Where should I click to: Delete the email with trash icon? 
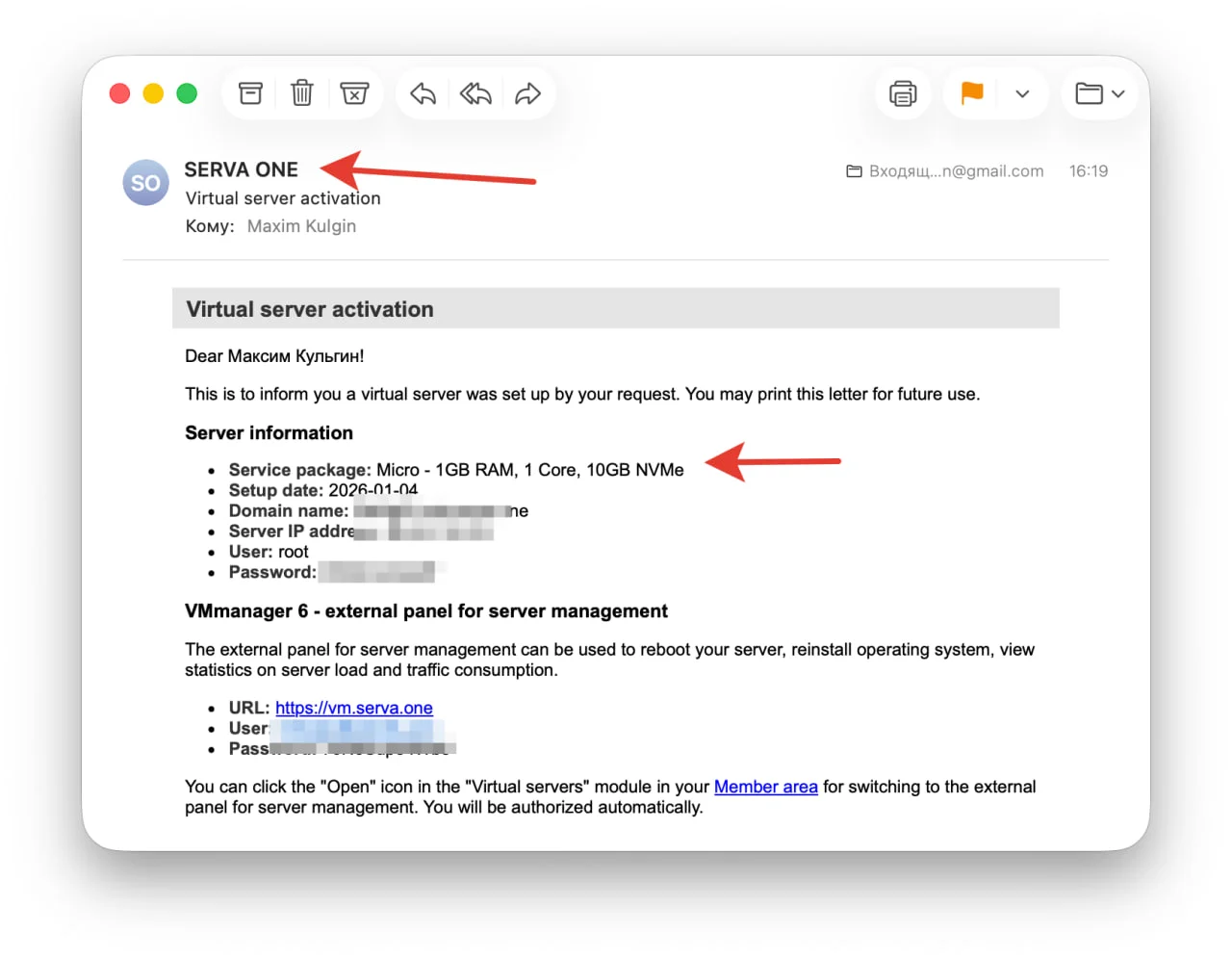click(x=302, y=93)
